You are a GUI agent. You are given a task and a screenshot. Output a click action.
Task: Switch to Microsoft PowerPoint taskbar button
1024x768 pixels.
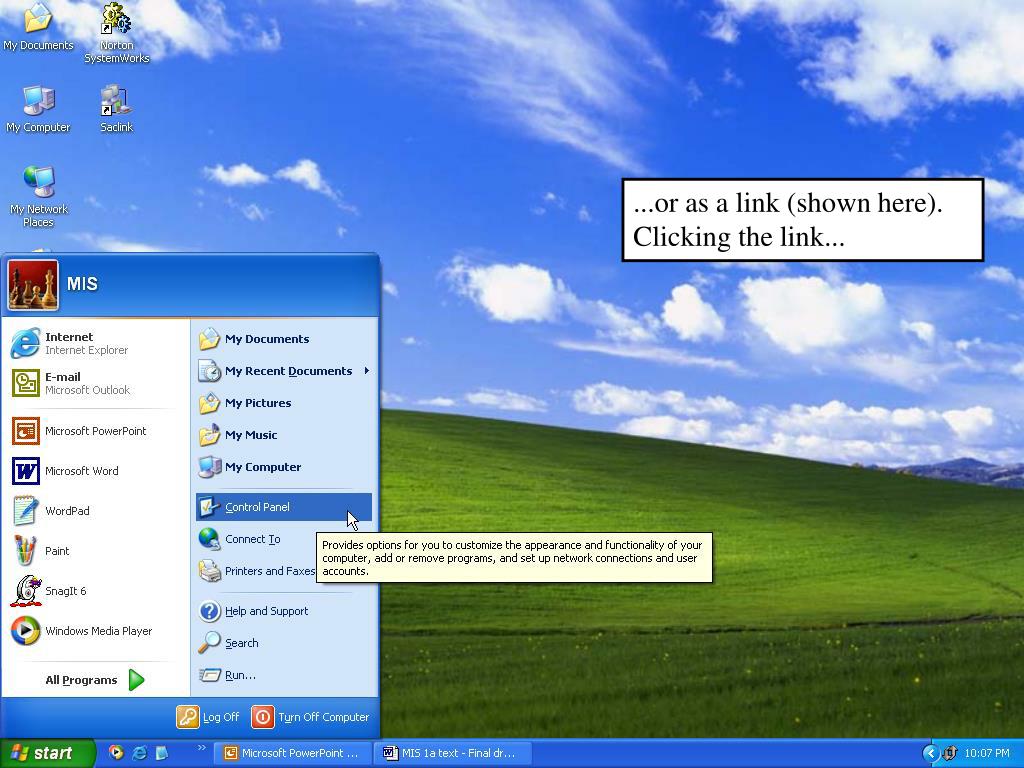click(293, 753)
